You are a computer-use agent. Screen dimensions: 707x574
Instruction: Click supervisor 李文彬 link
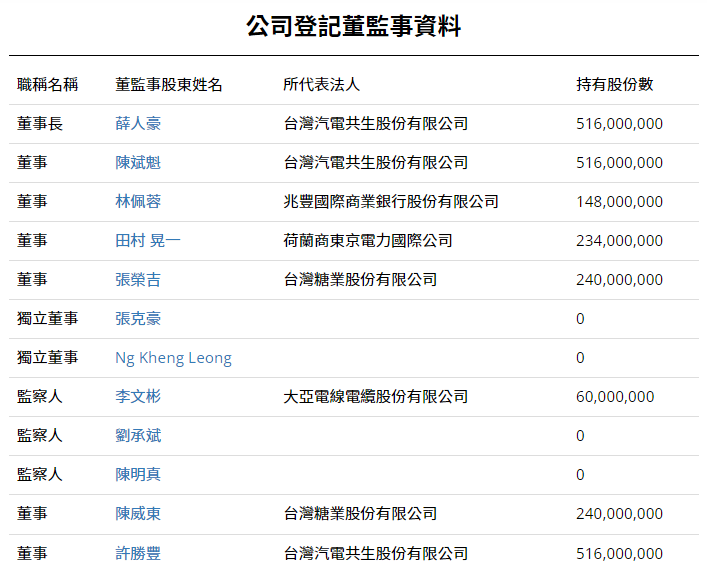tap(138, 397)
